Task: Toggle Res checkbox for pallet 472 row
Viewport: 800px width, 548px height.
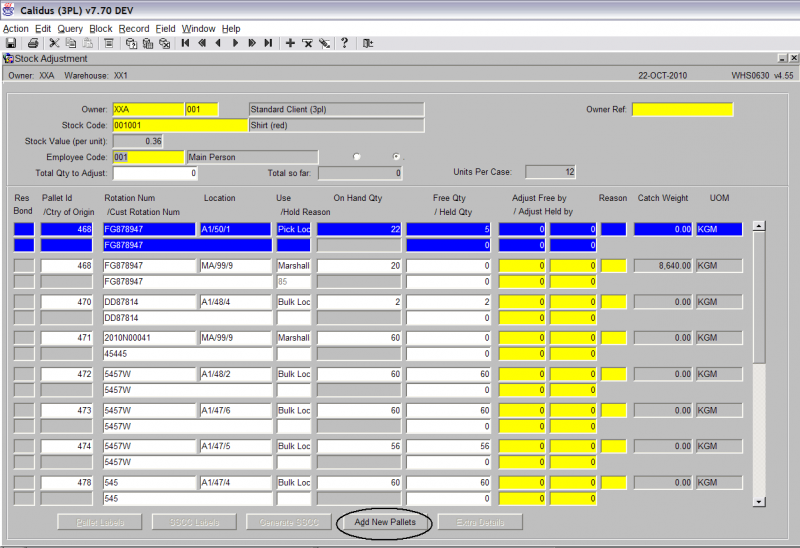Action: [x=24, y=374]
